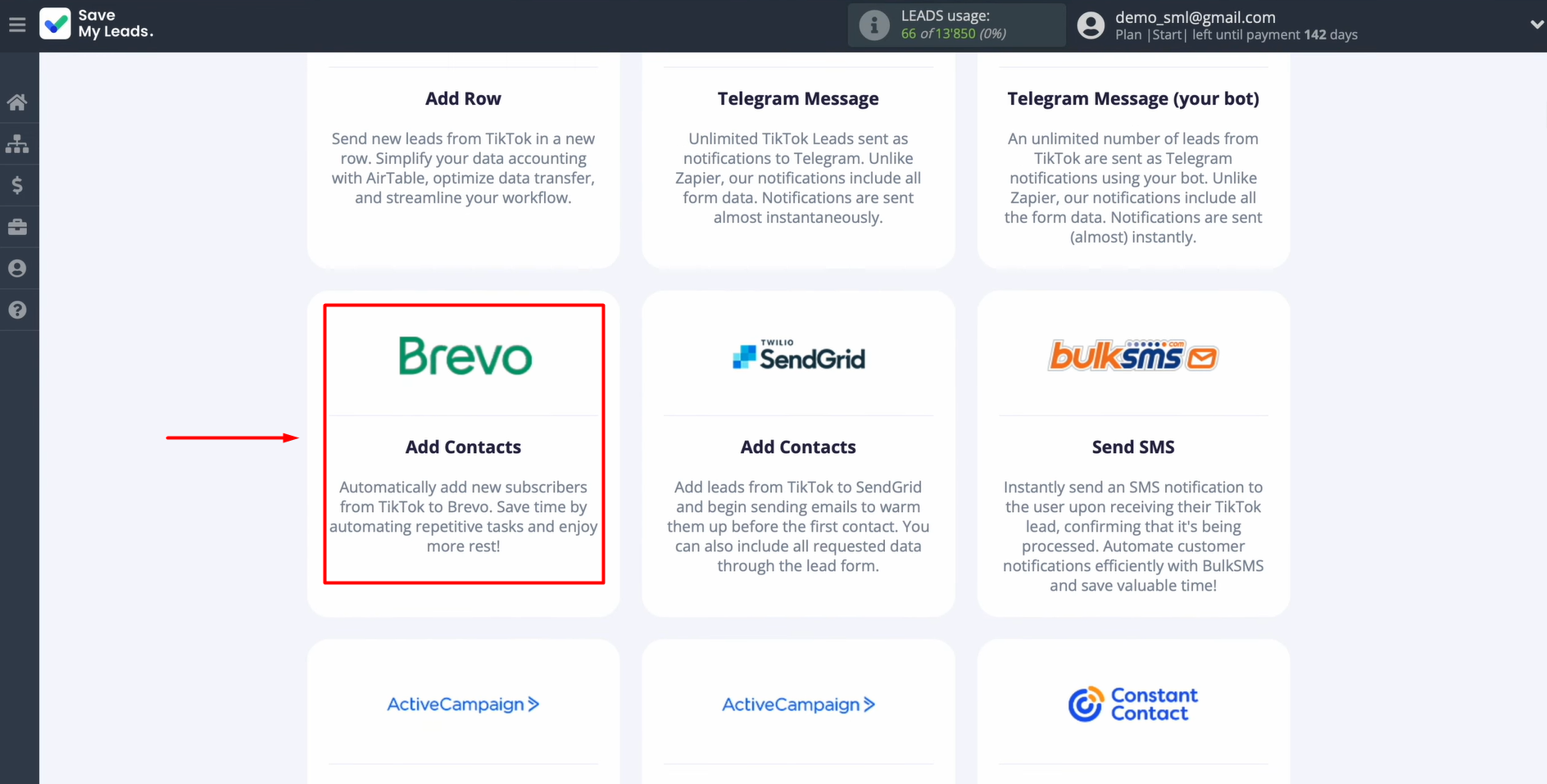
Task: Click the BulkSMS card description text
Action: [x=1133, y=537]
